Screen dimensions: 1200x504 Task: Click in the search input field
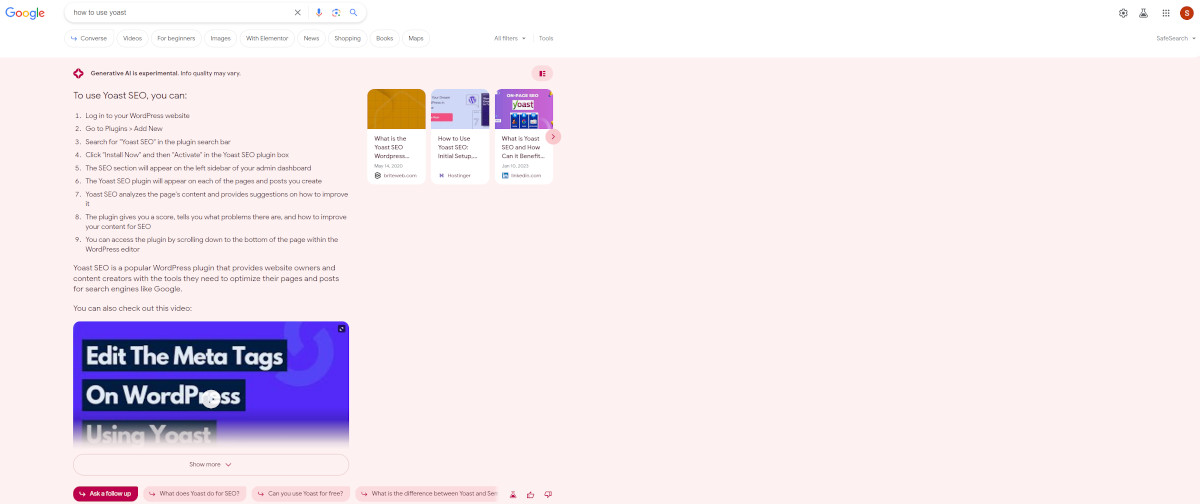tap(180, 12)
